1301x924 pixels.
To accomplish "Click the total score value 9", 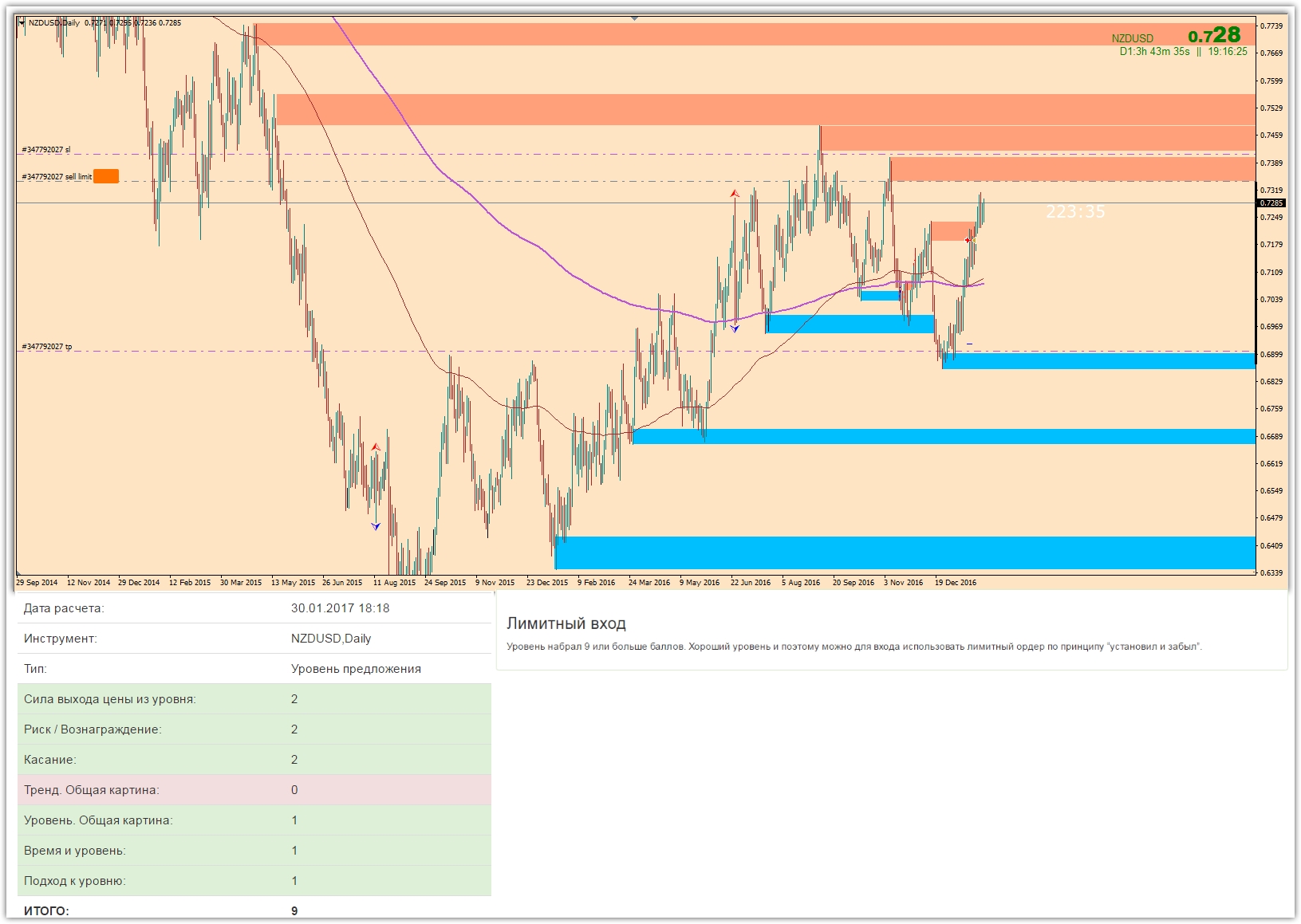I will (x=294, y=911).
